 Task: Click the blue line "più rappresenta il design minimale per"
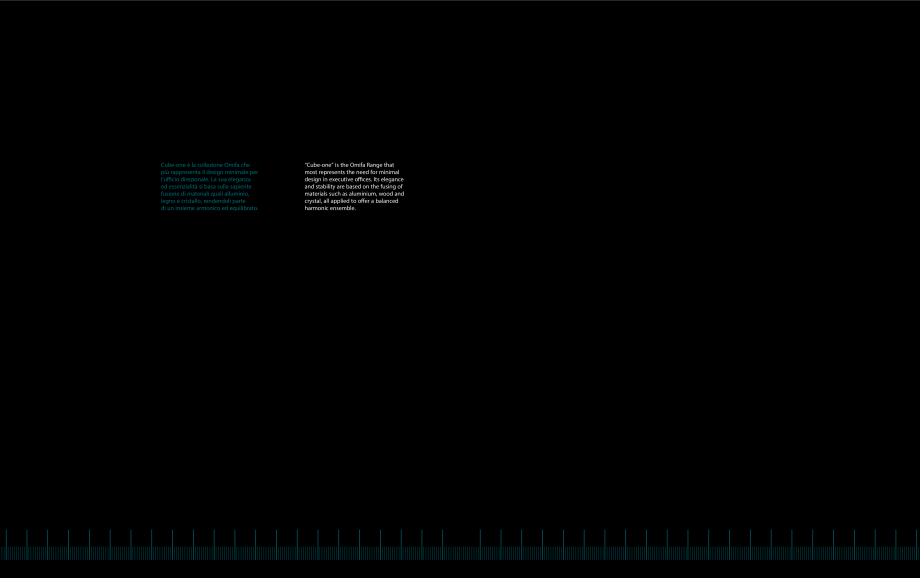pos(209,171)
